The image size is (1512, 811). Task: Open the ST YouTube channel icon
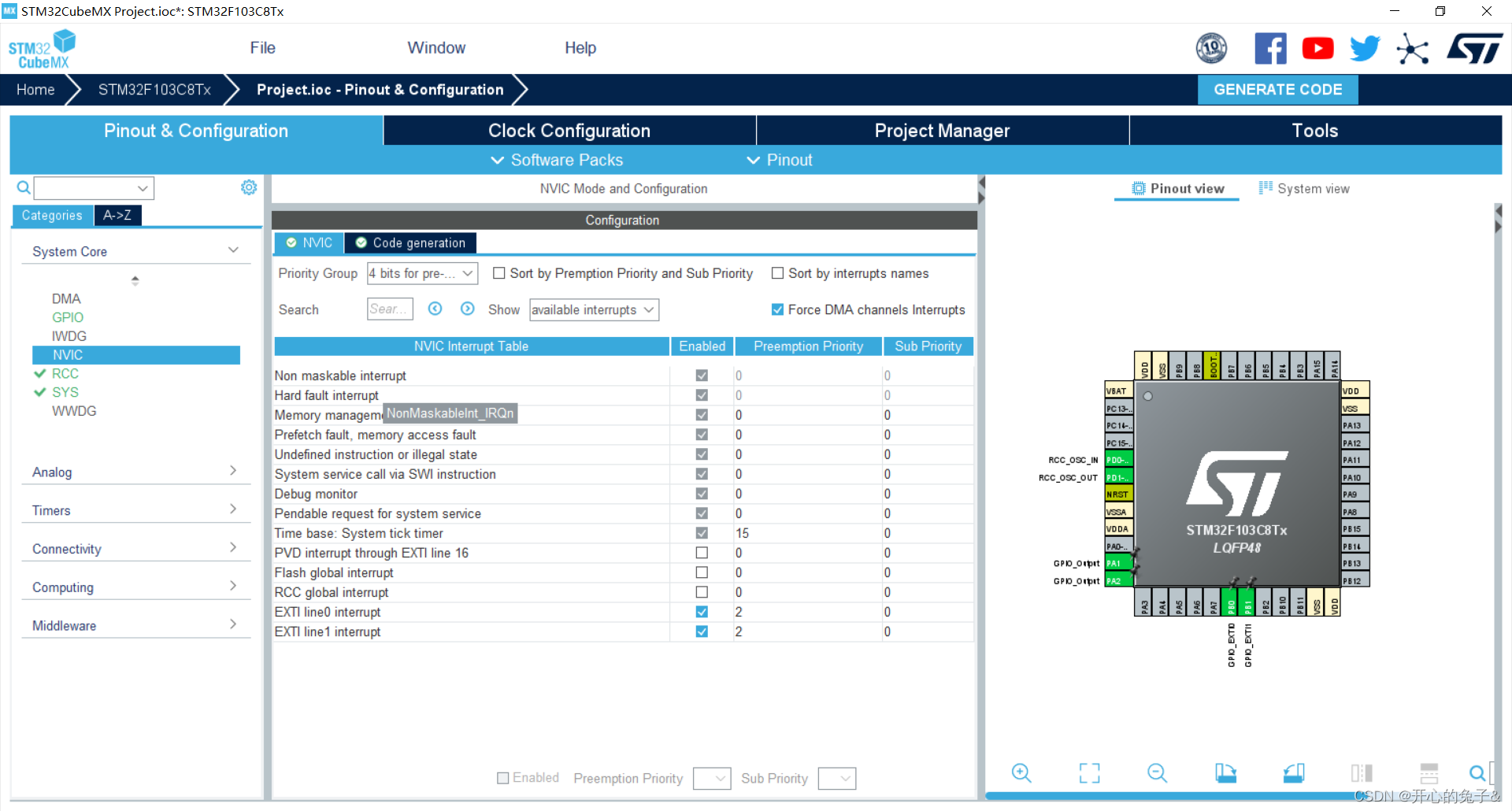click(1317, 49)
